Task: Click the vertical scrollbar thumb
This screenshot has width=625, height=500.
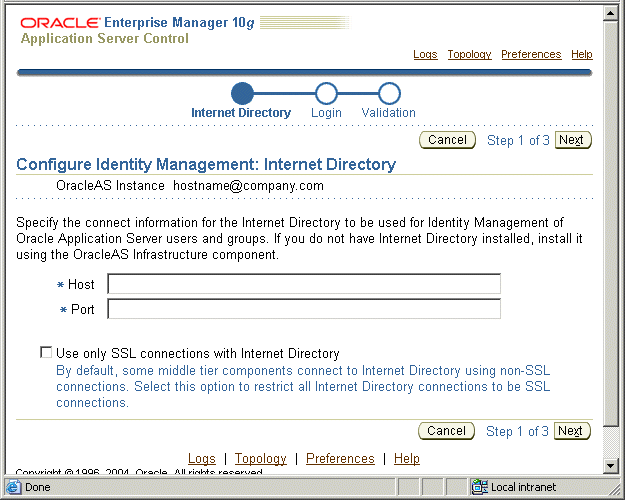Action: point(611,224)
